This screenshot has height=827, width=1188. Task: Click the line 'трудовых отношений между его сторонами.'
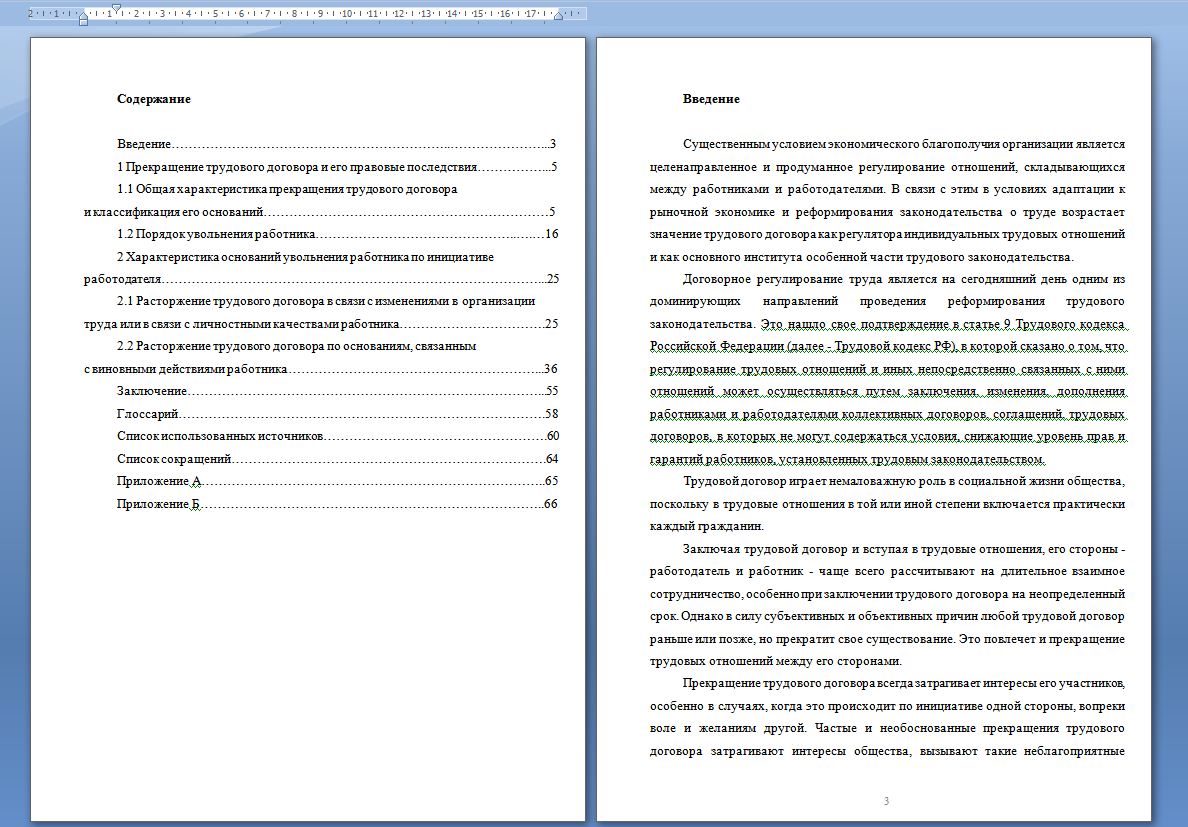pos(776,661)
